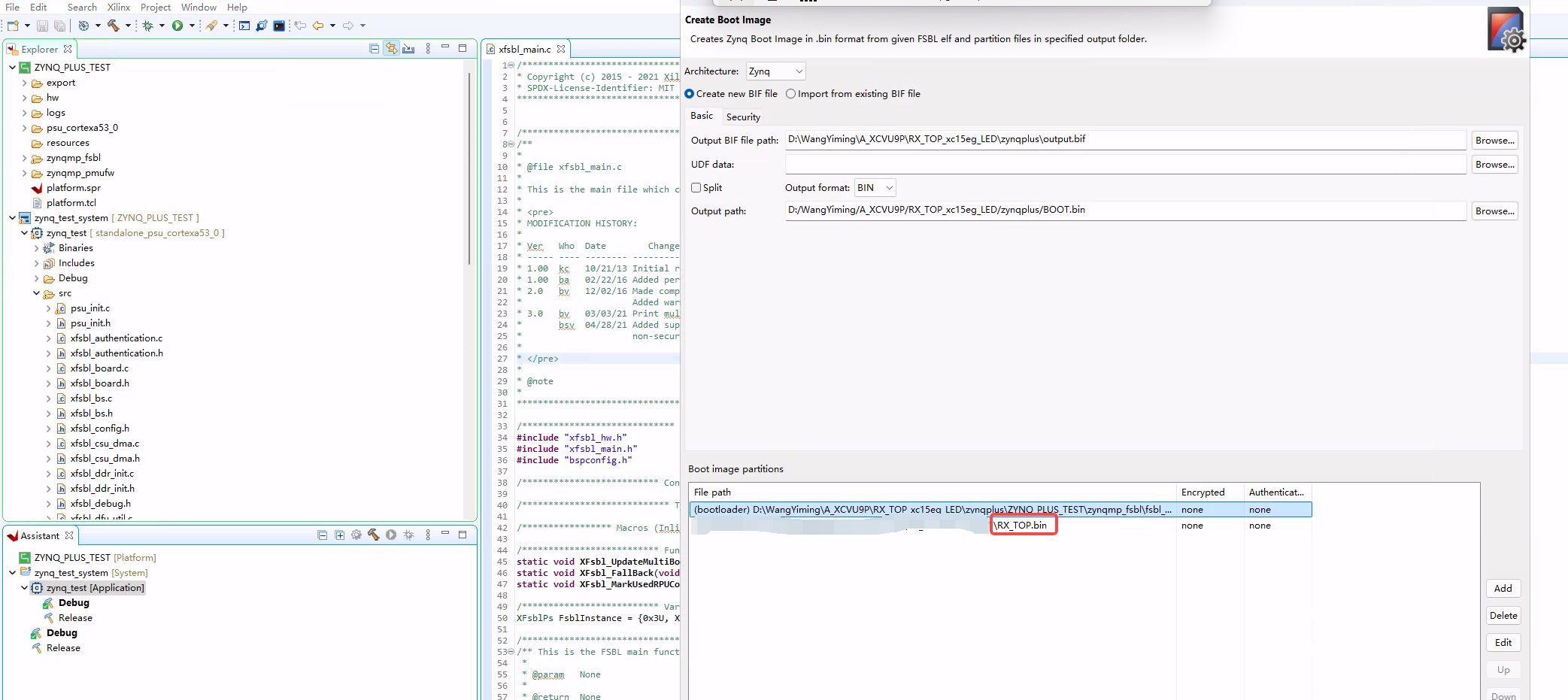Click the Output BIF file path field
The width and height of the screenshot is (1568, 700).
(x=1126, y=140)
